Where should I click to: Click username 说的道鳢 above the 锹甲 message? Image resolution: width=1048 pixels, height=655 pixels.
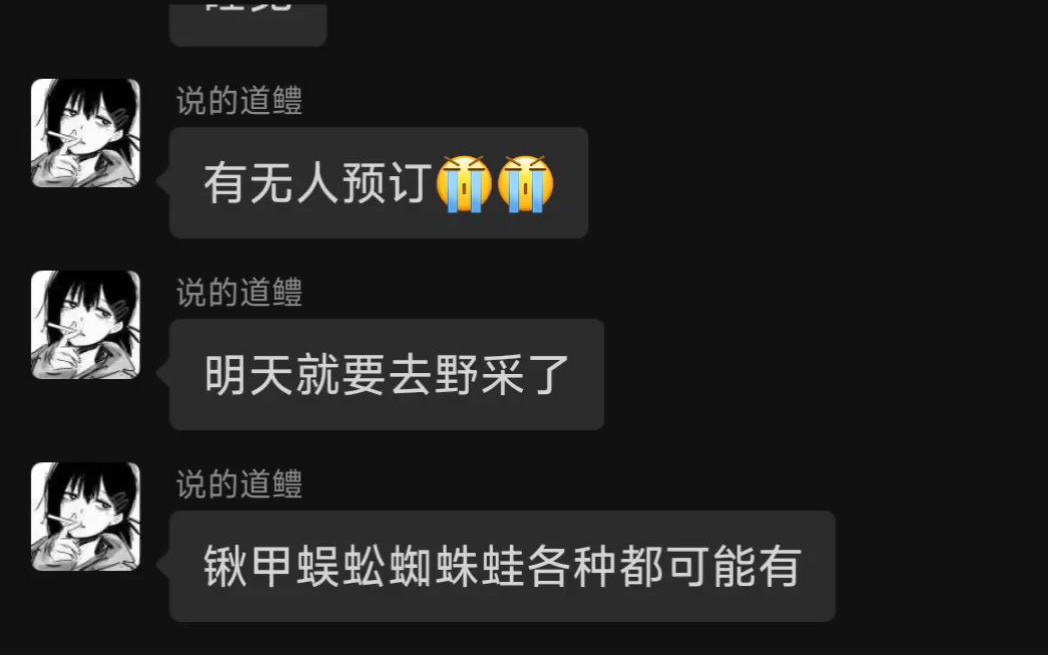[x=239, y=485]
